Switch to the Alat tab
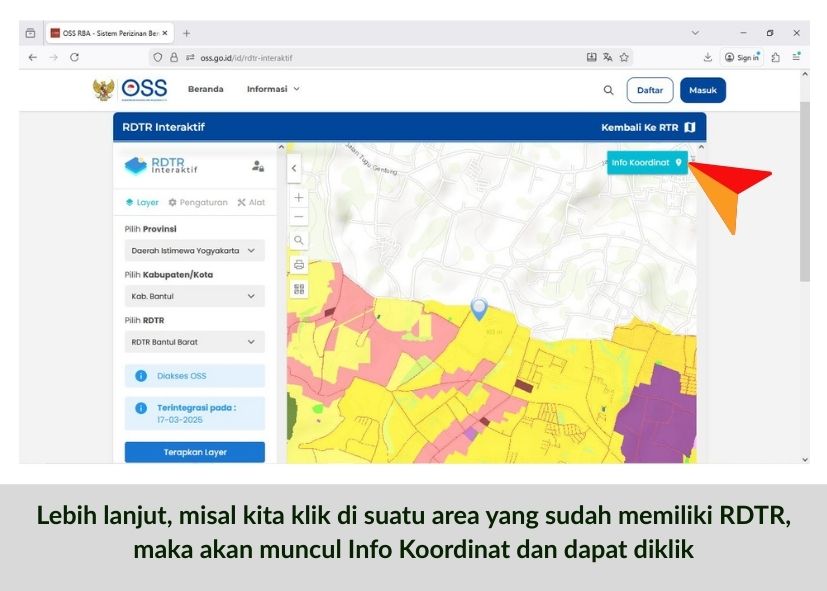The height and width of the screenshot is (591, 827). [x=251, y=202]
